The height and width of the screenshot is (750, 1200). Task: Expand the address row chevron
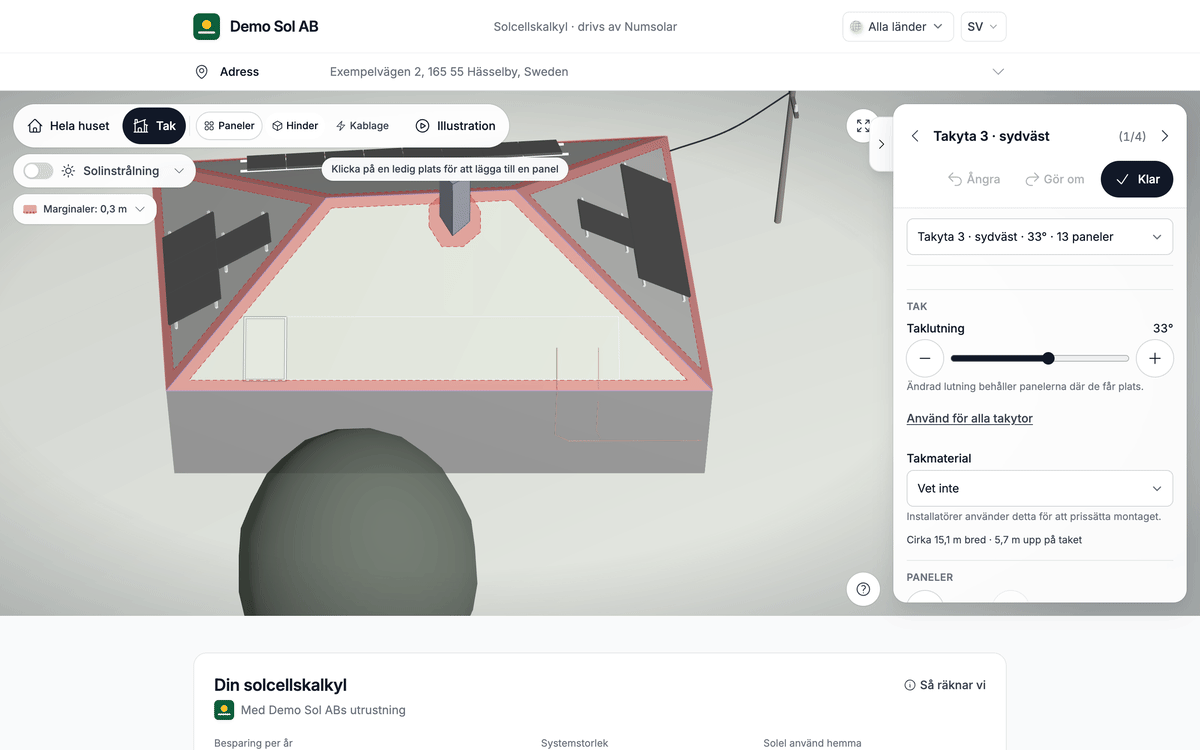(998, 72)
